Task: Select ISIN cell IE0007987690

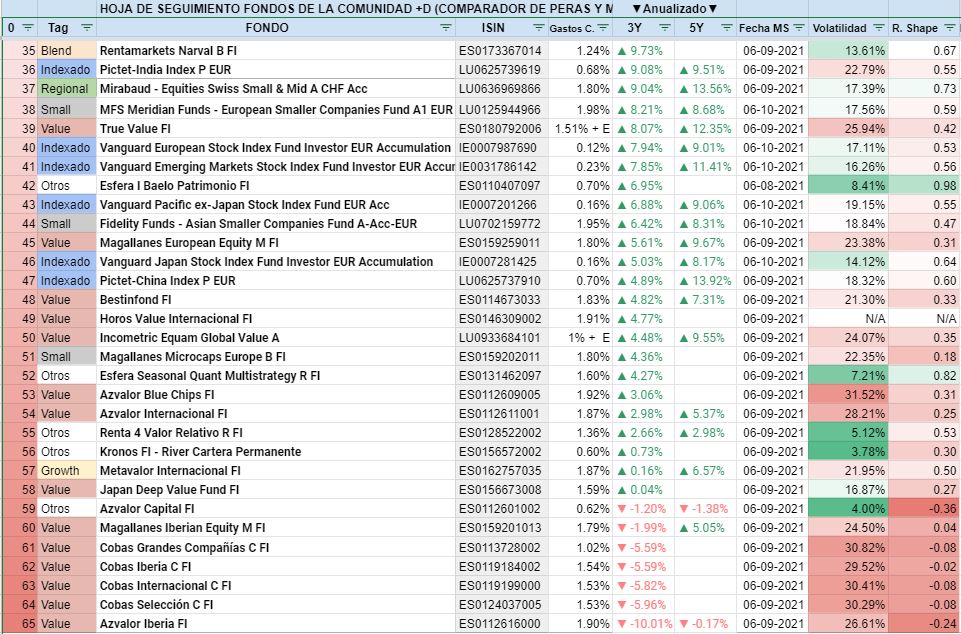Action: 502,148
